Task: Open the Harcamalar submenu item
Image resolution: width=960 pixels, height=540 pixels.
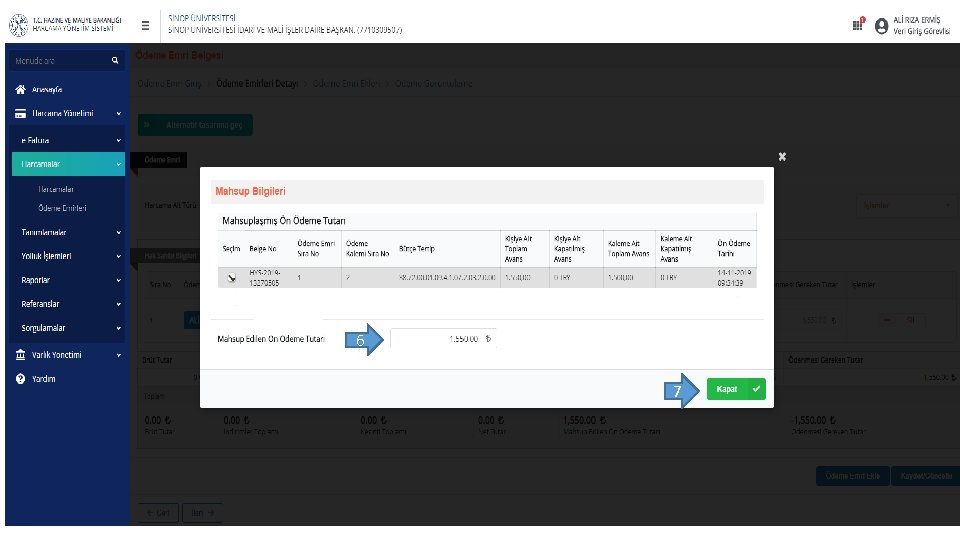Action: tap(56, 189)
